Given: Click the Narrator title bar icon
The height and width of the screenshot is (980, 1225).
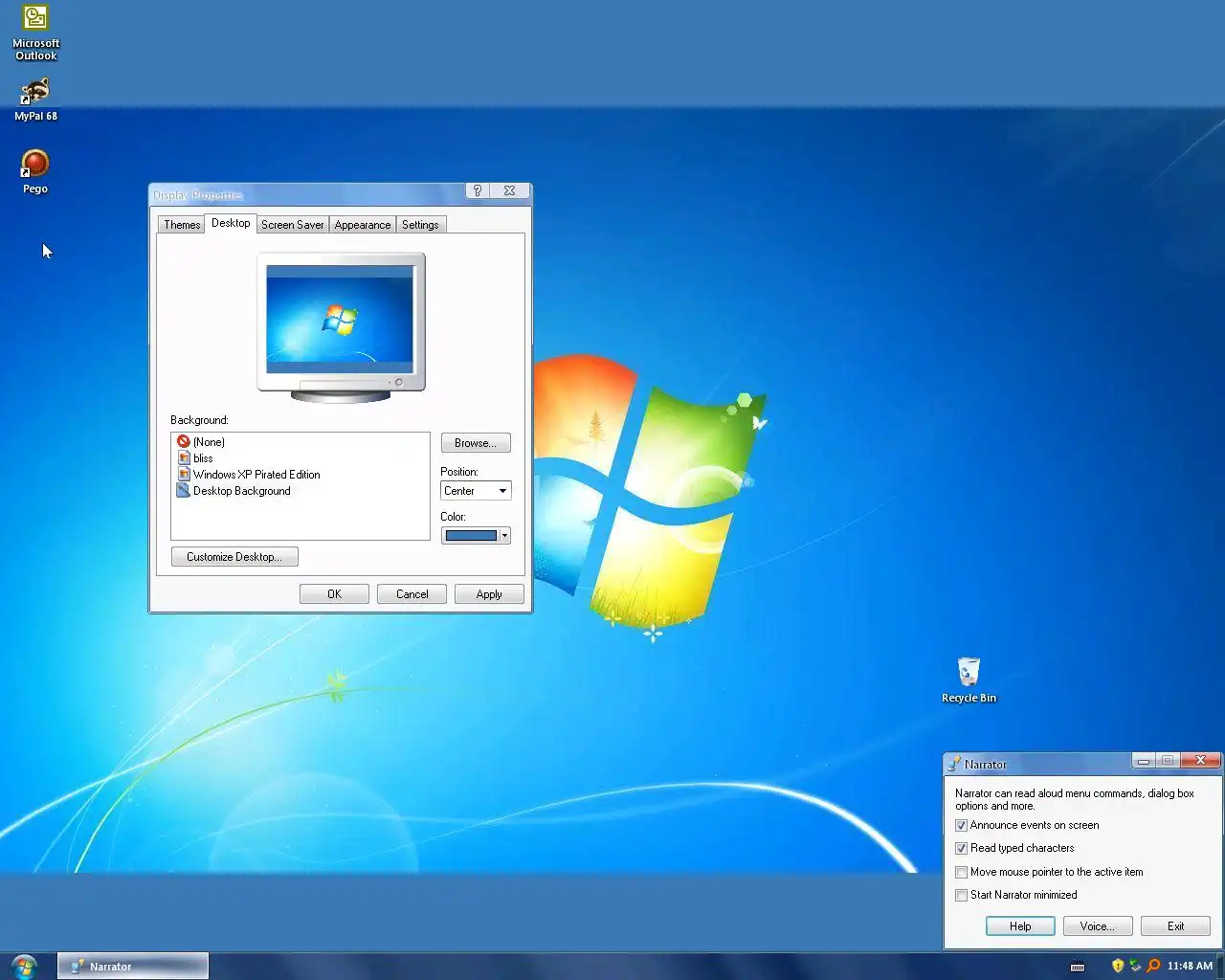Looking at the screenshot, I should 954,764.
